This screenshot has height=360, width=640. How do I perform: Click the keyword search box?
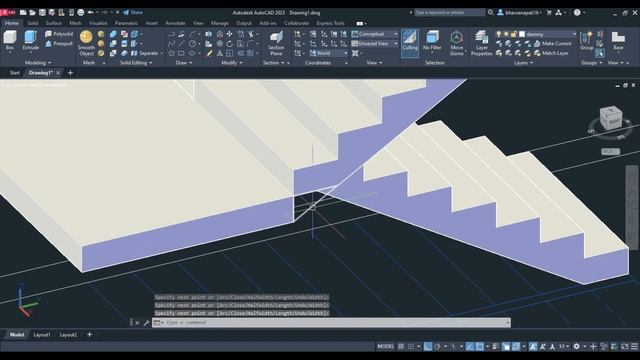click(x=449, y=13)
